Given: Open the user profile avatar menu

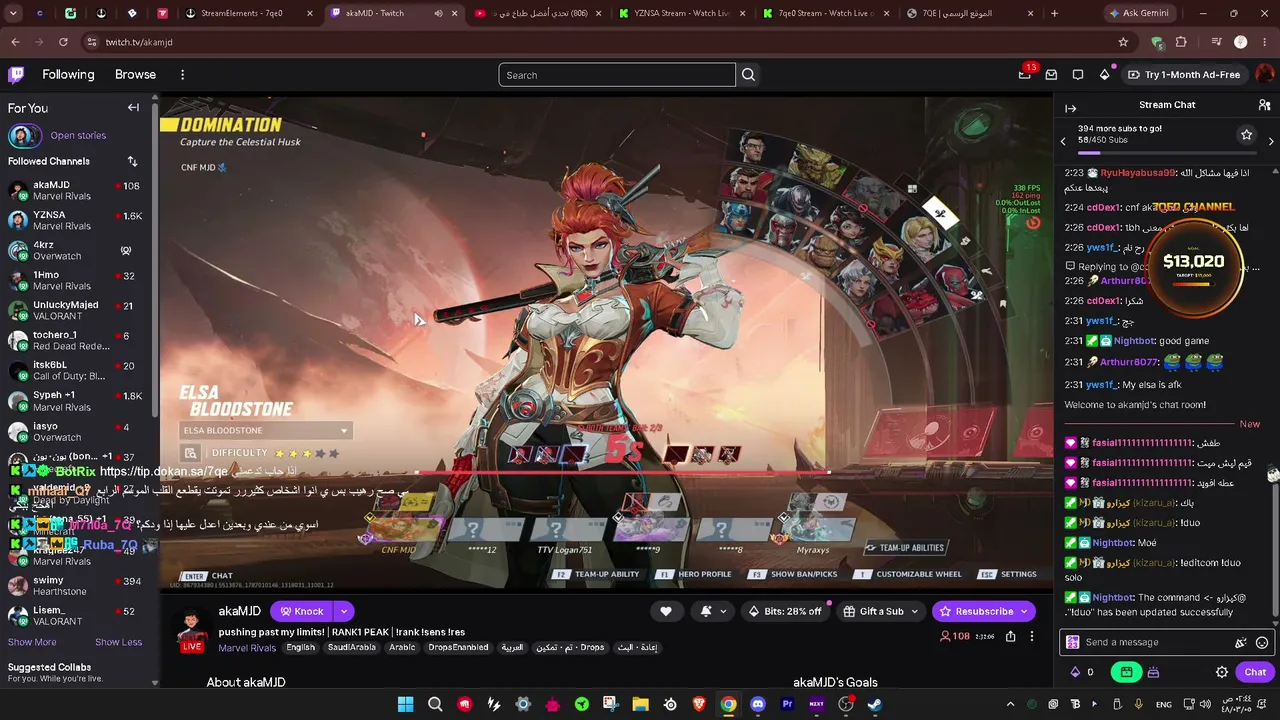Looking at the screenshot, I should click(x=1264, y=75).
